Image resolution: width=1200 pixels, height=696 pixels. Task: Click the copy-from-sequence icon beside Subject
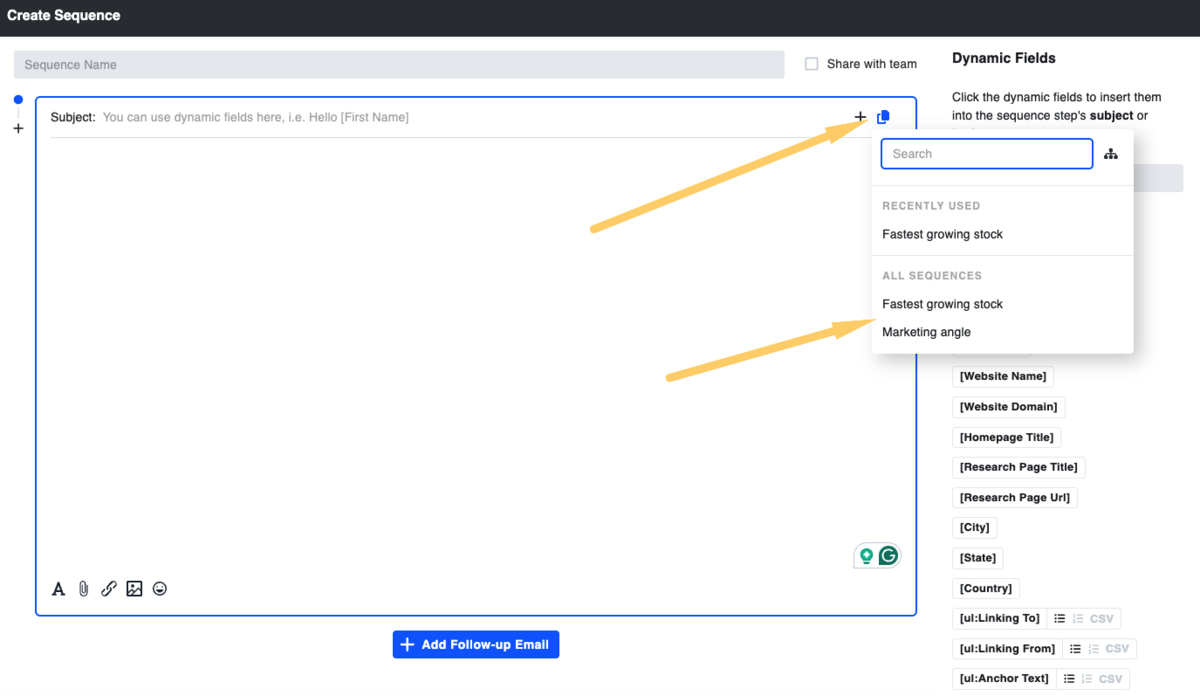[x=883, y=117]
